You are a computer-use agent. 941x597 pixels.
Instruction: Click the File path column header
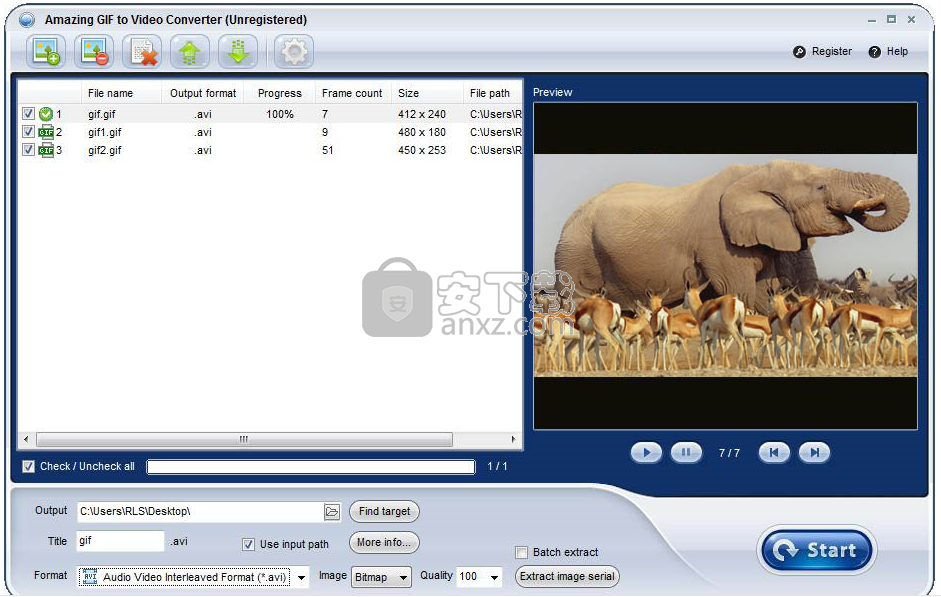492,93
